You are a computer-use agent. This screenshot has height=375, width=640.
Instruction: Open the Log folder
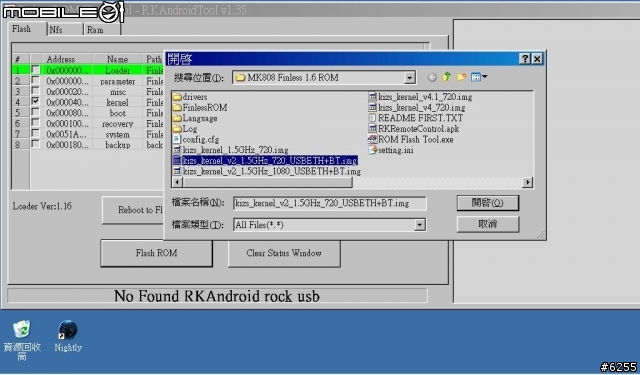coord(185,129)
